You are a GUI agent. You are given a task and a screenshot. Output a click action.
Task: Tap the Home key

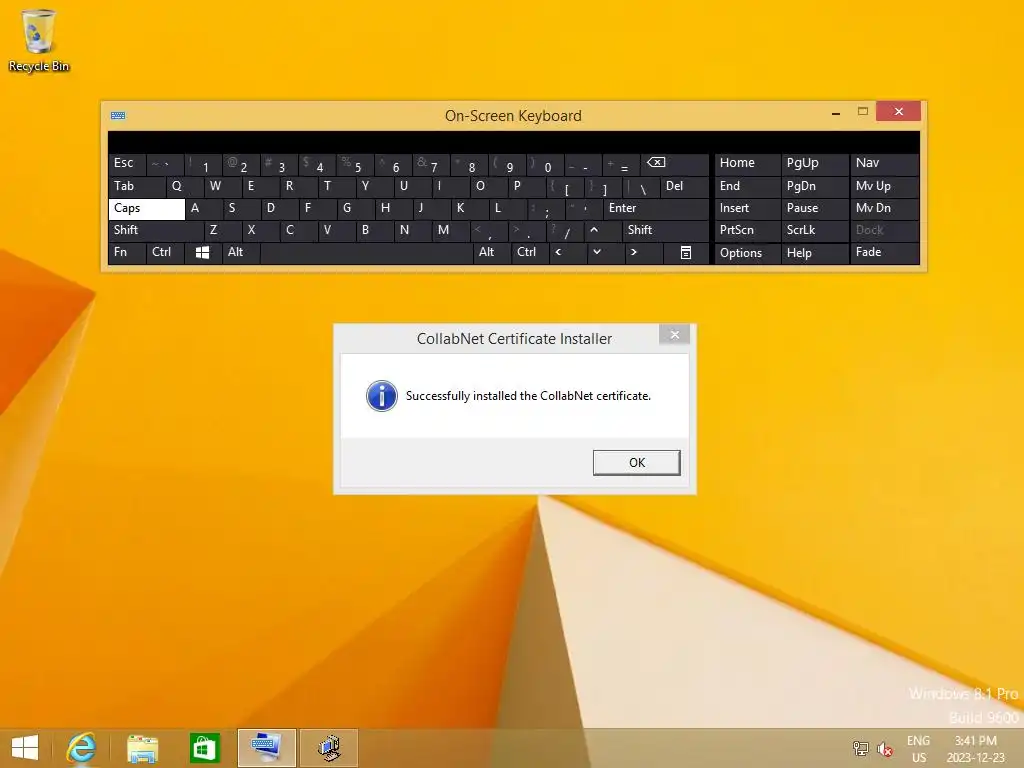[x=748, y=163]
